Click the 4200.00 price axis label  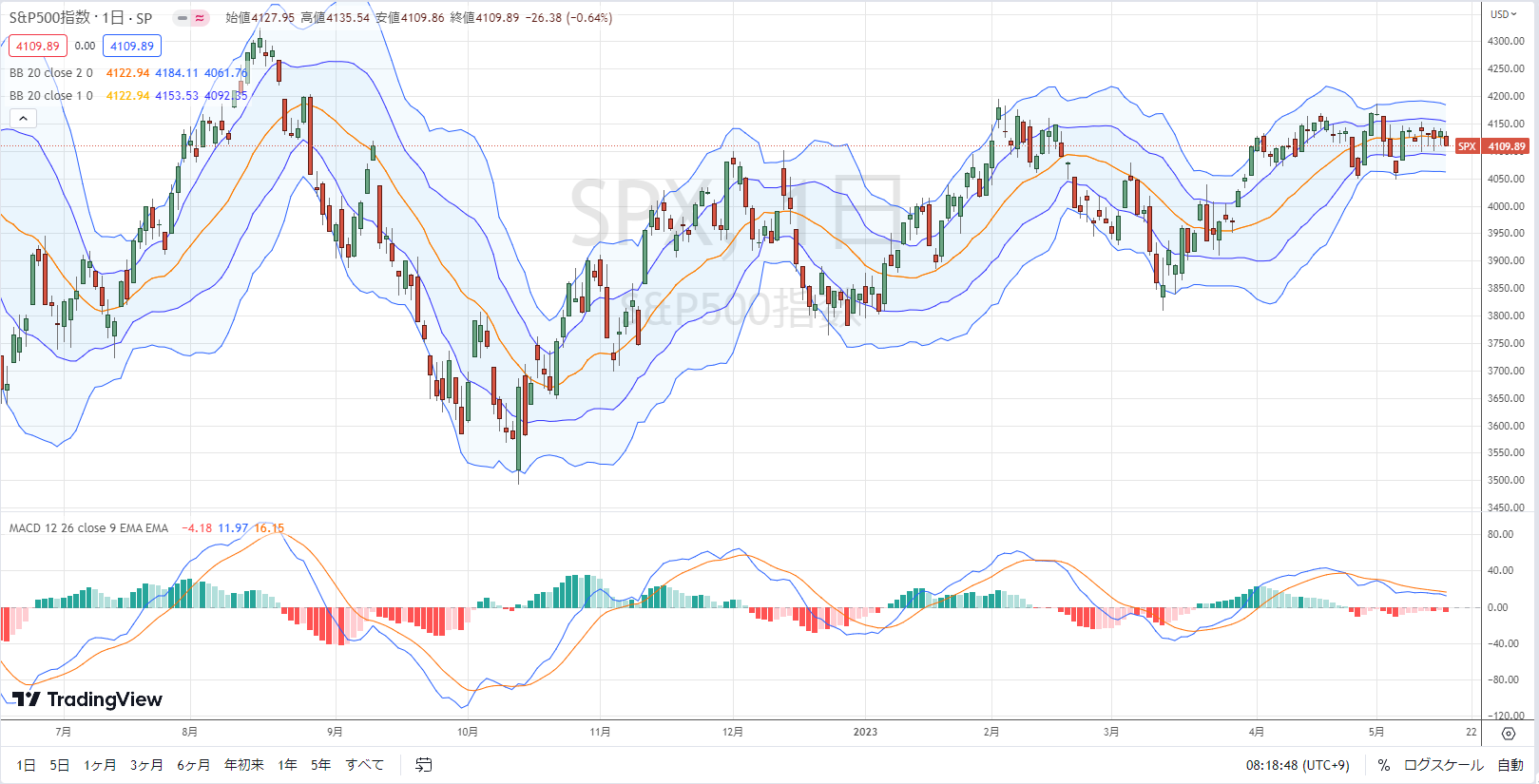click(x=1506, y=96)
